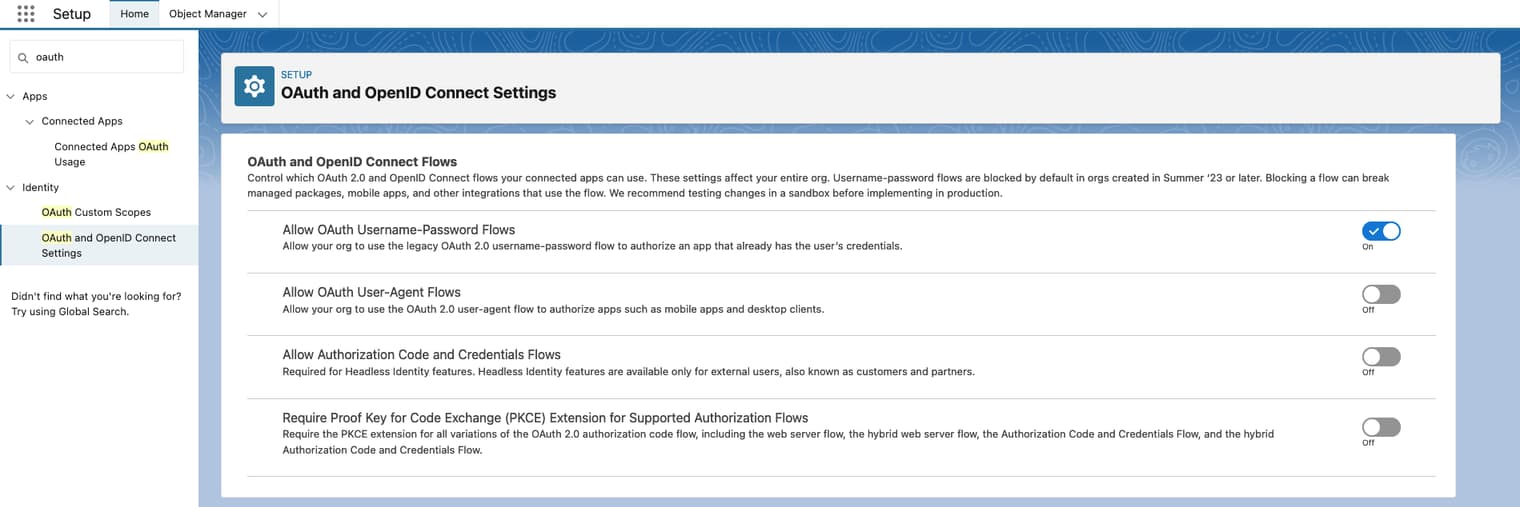Switch to the Home tab
Viewport: 1520px width, 507px height.
coord(134,14)
